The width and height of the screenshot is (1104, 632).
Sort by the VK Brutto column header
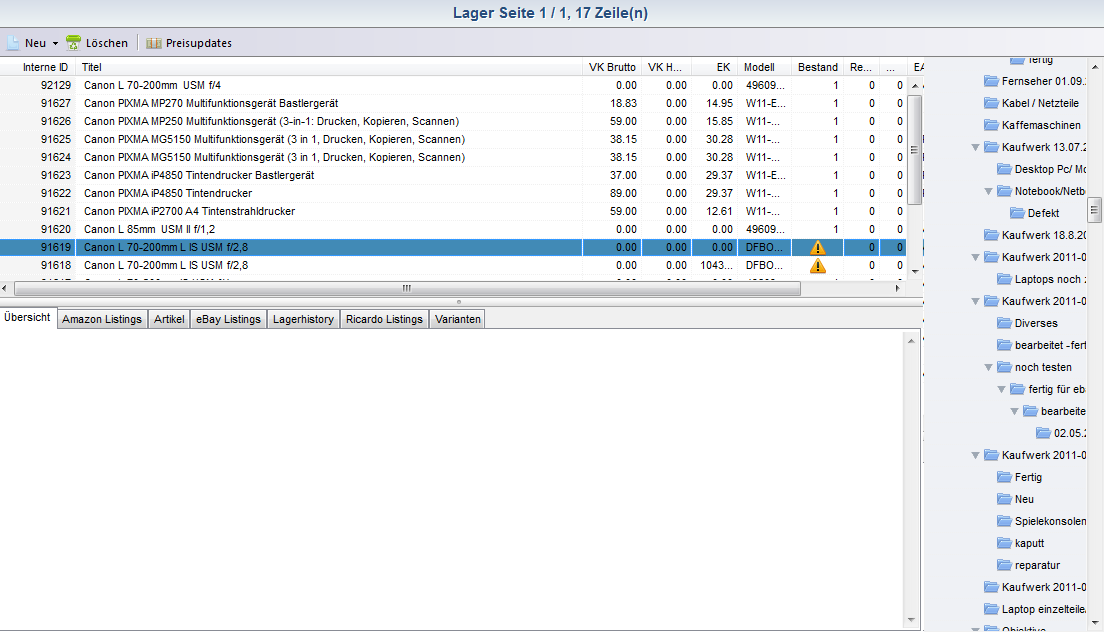(x=612, y=67)
